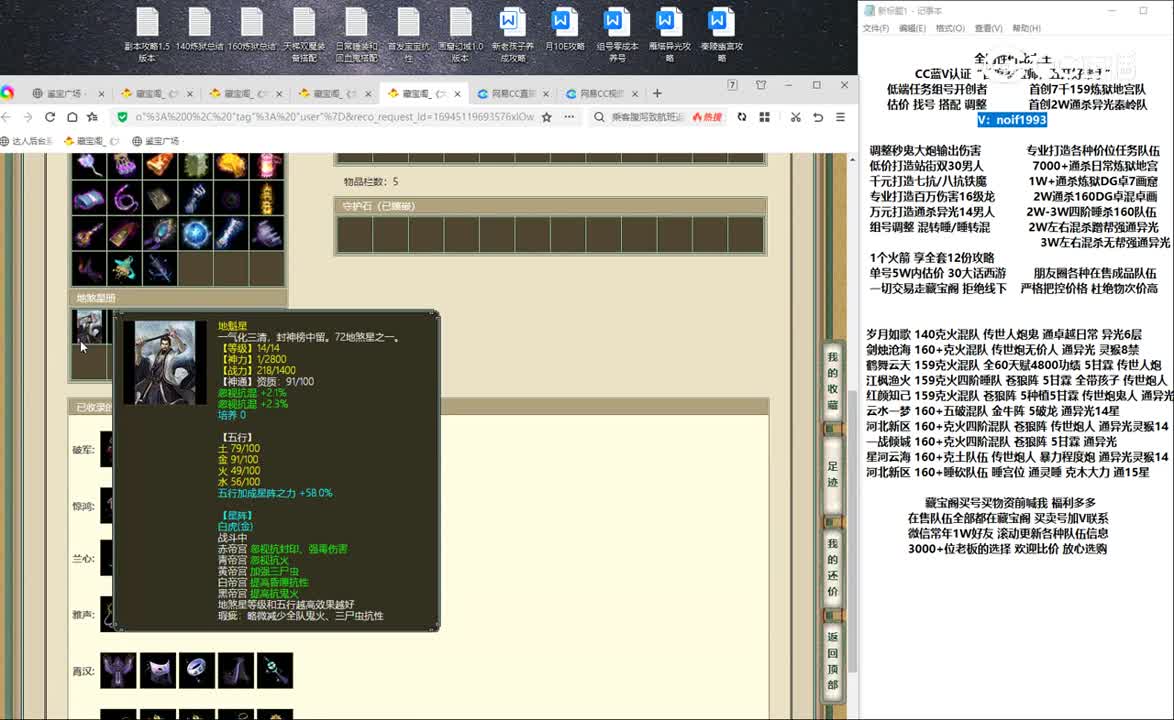The image size is (1174, 720).
Task: Click the undo closed tab icon
Action: pyautogui.click(x=818, y=117)
